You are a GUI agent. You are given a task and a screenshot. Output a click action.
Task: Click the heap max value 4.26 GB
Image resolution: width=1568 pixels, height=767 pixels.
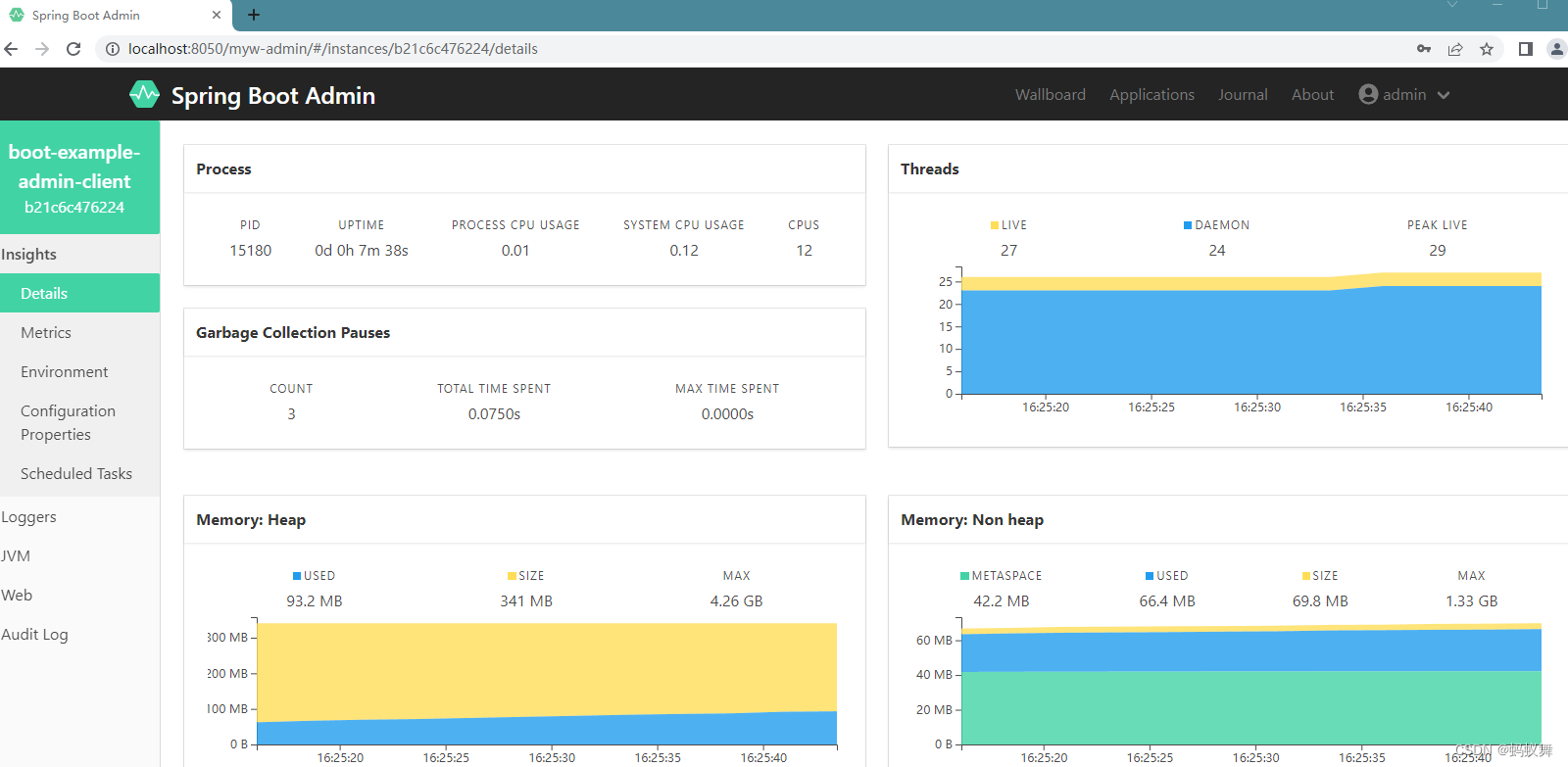pos(737,601)
